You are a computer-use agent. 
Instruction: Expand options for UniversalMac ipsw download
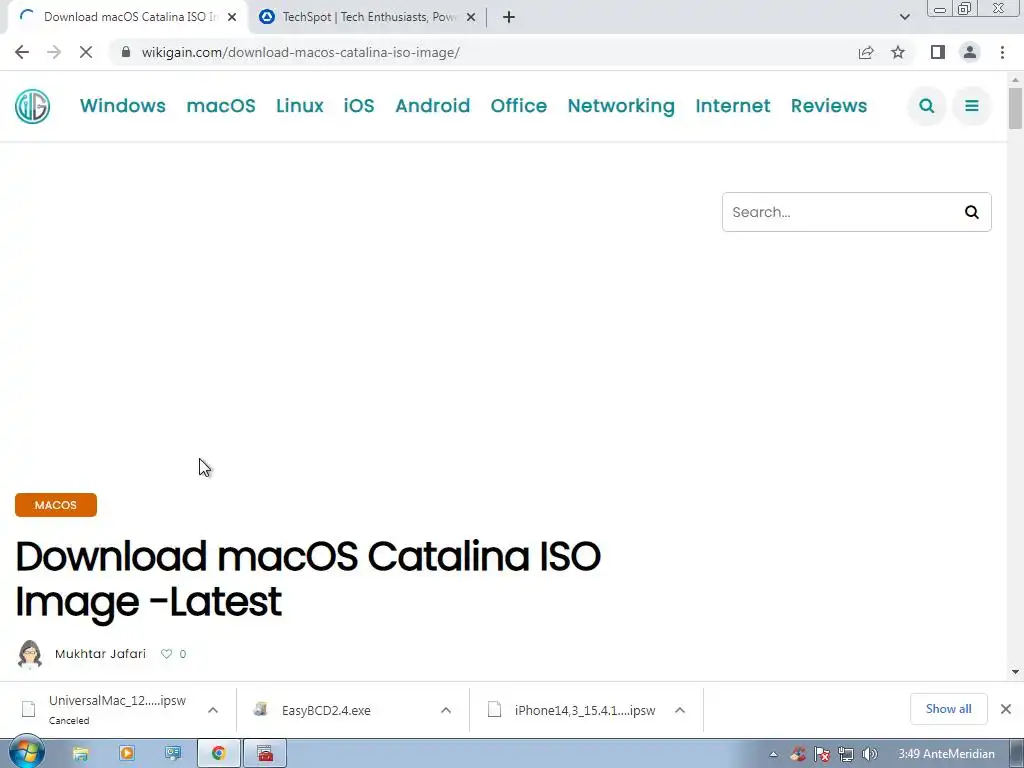[213, 710]
